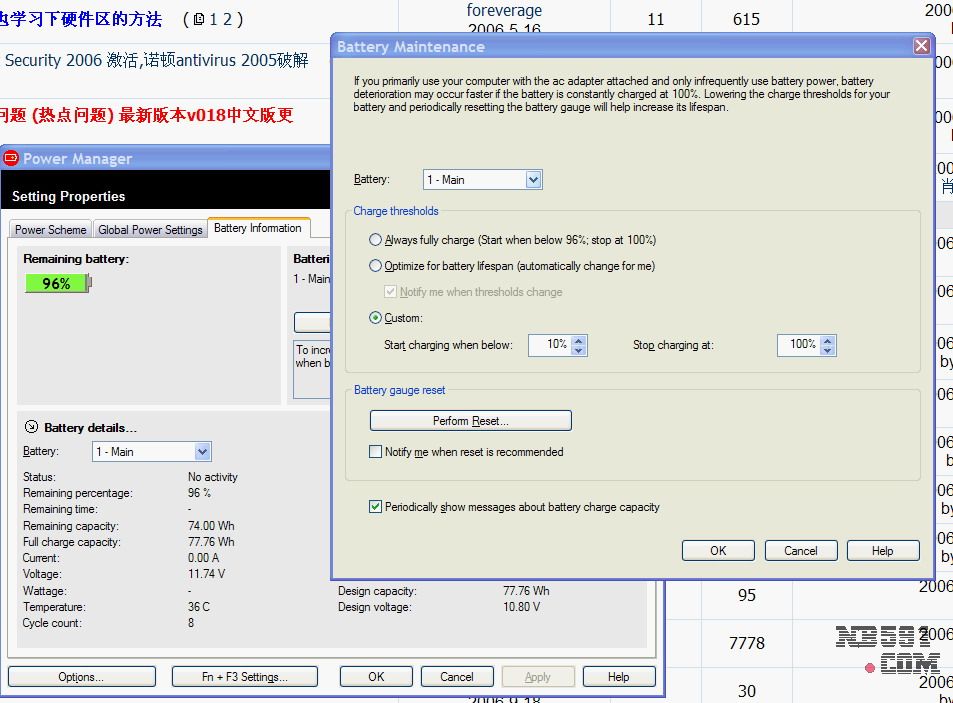Open the Global Power Settings tab
Screen dimensions: 953x703
(150, 229)
